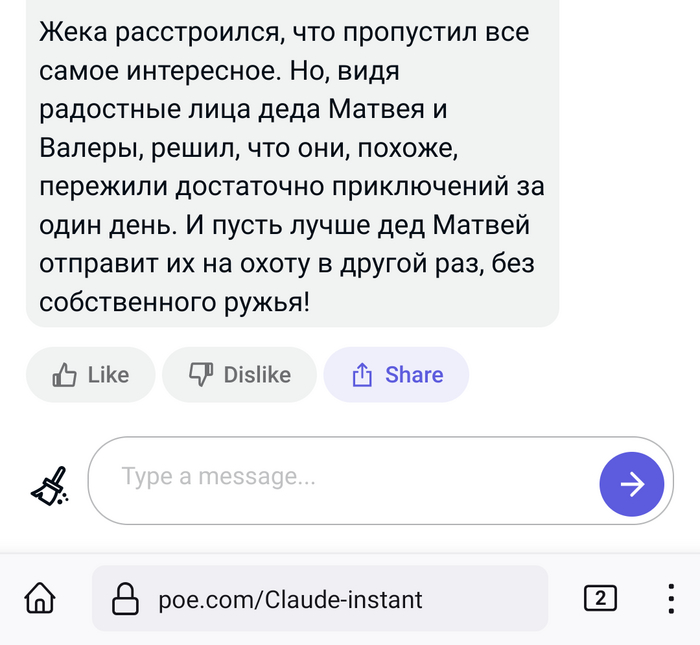This screenshot has height=645, width=700.
Task: Open the tab switcher showing 2 tabs
Action: pyautogui.click(x=599, y=599)
